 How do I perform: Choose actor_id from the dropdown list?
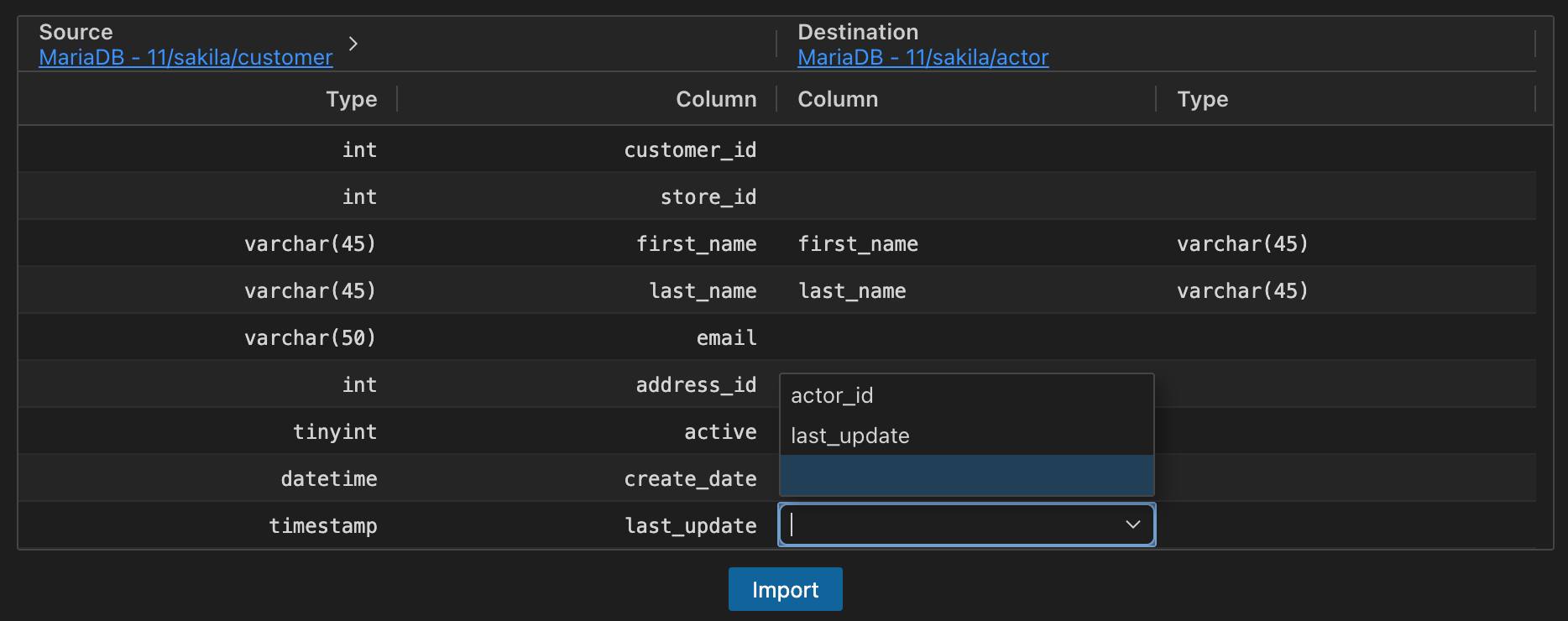[x=966, y=394]
